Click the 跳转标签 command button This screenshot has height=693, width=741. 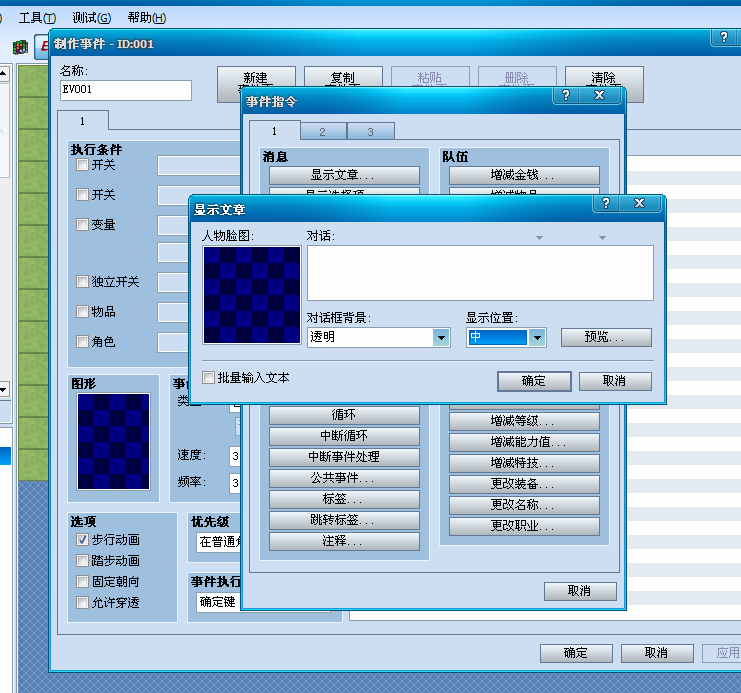(344, 520)
